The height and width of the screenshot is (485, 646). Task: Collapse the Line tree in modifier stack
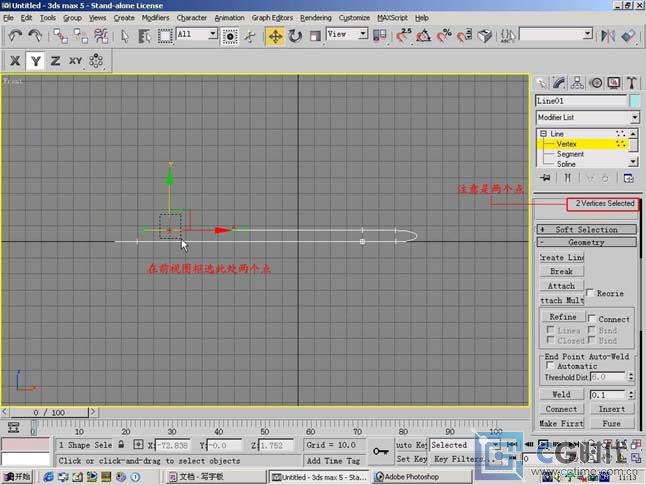pyautogui.click(x=543, y=134)
